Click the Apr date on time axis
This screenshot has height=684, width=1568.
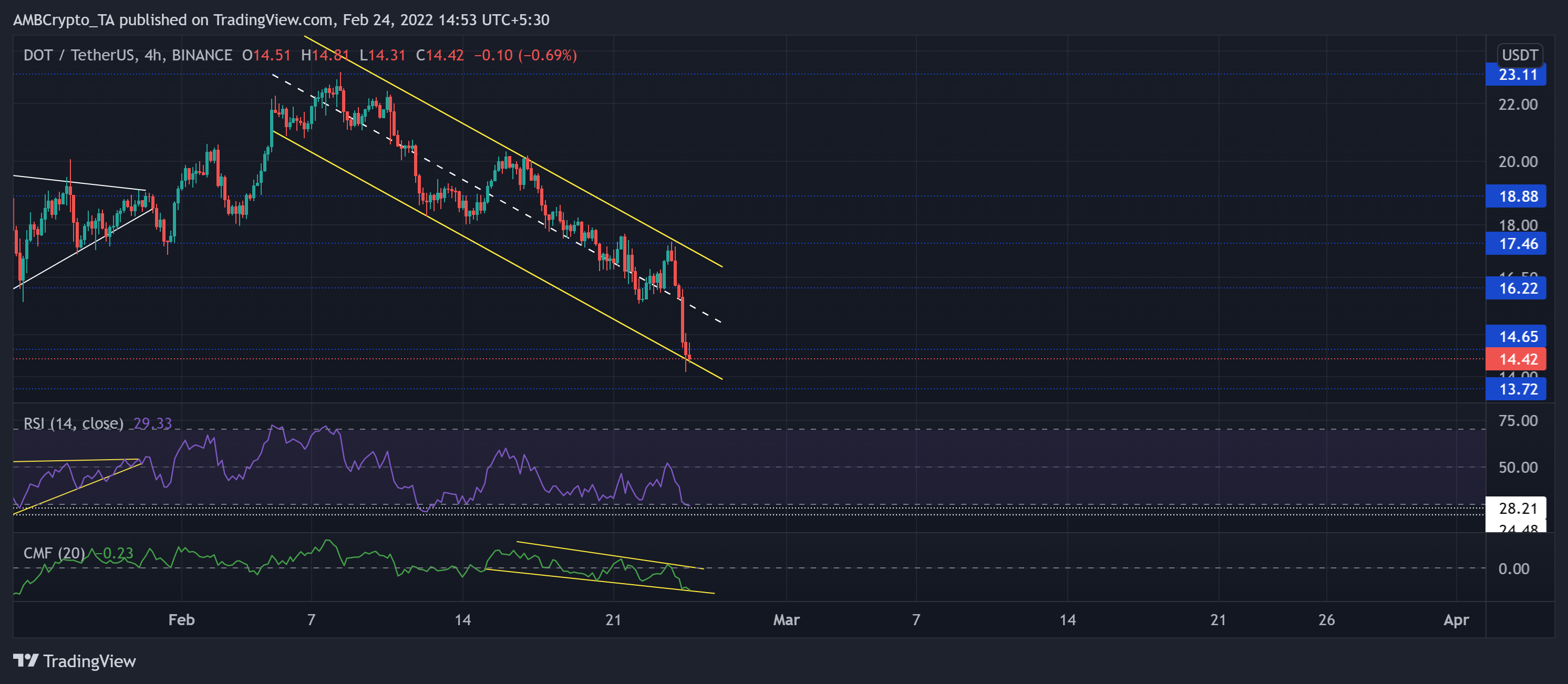(1456, 620)
